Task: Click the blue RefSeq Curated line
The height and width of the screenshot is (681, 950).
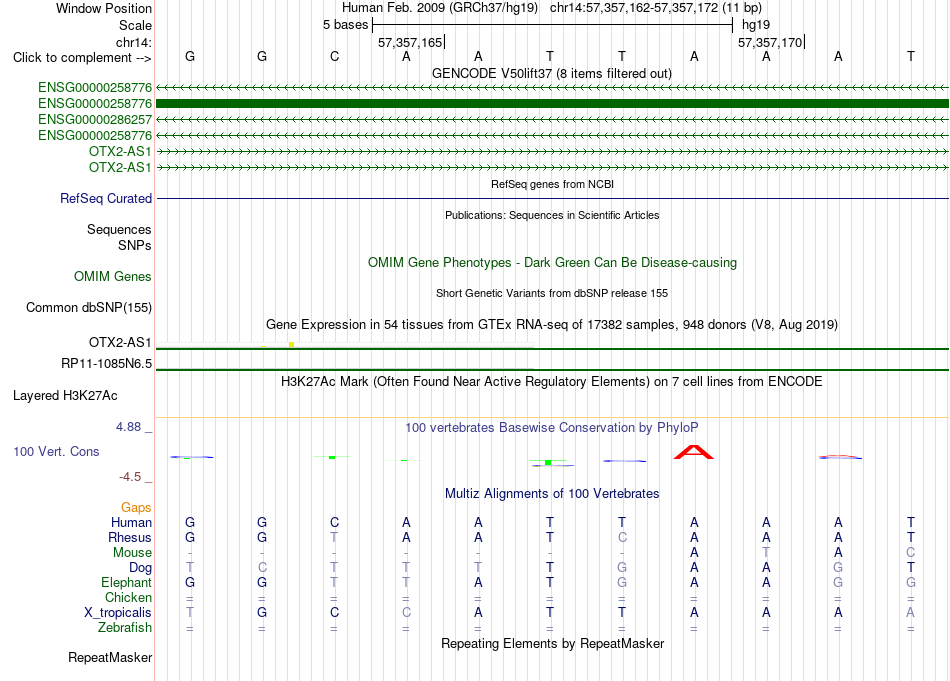Action: (x=552, y=198)
